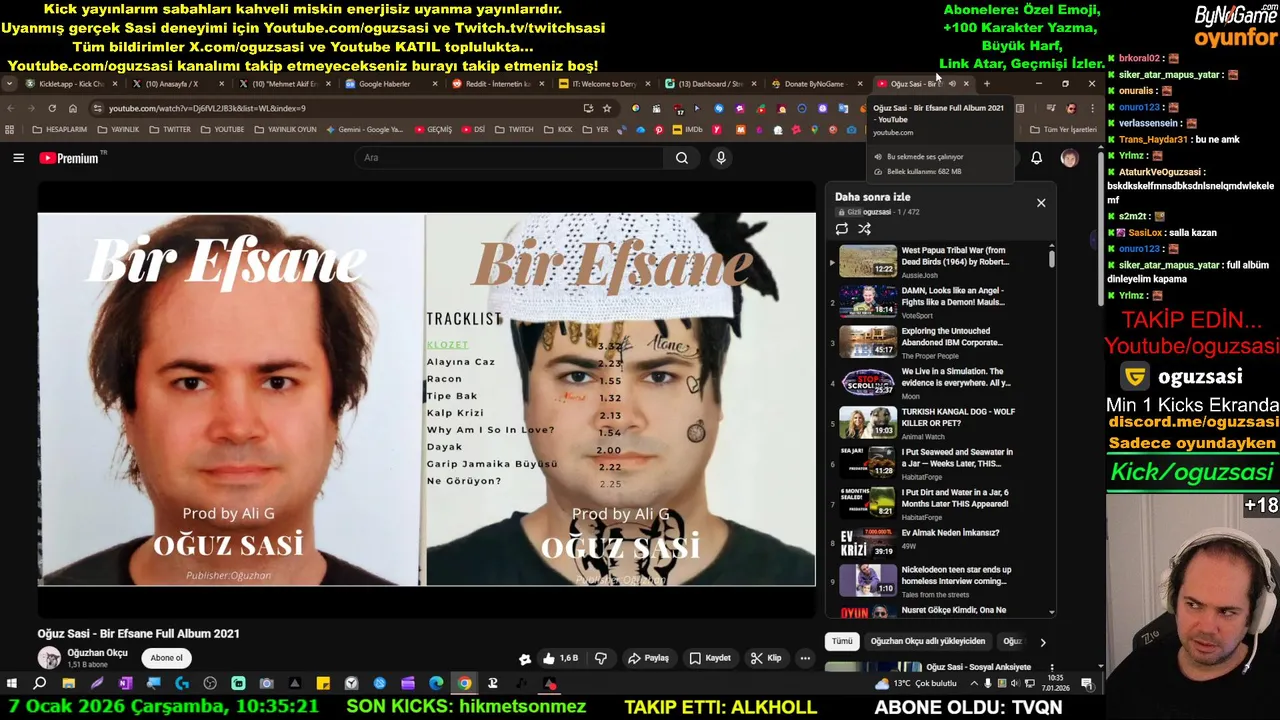1280x720 pixels.
Task: Play Ev Almak Neden İmkansız video
Action: click(x=935, y=543)
